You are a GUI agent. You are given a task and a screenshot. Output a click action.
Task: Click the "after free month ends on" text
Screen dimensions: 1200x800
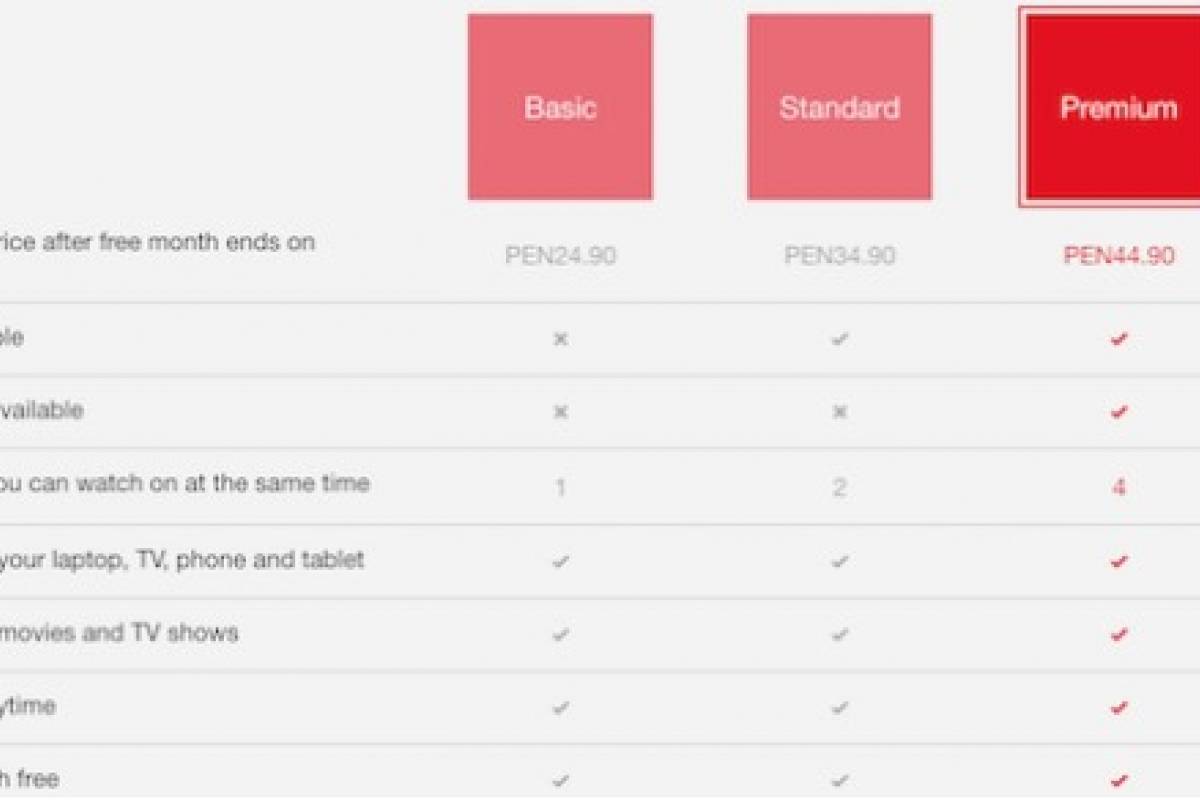(x=158, y=242)
